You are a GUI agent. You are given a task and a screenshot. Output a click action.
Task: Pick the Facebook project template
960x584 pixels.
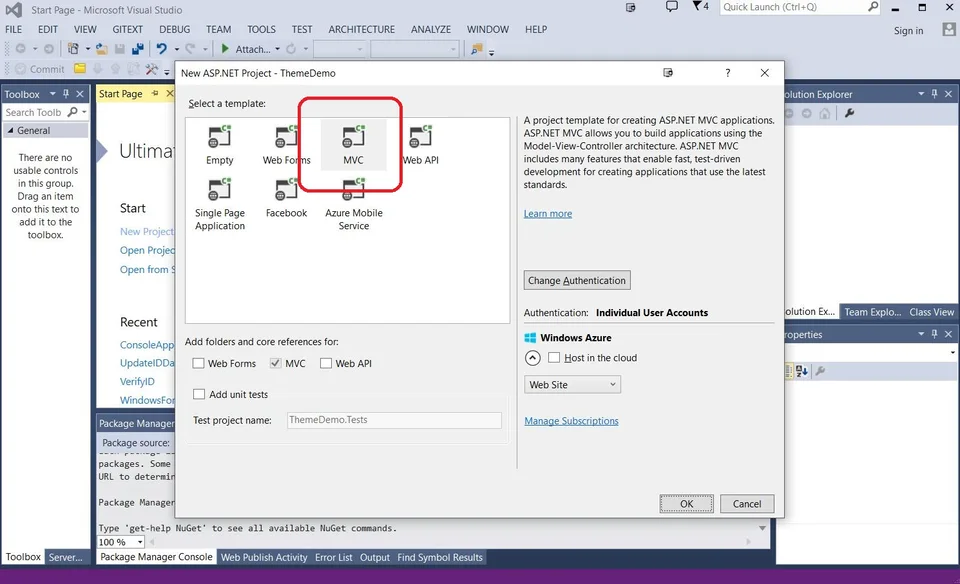pos(286,198)
